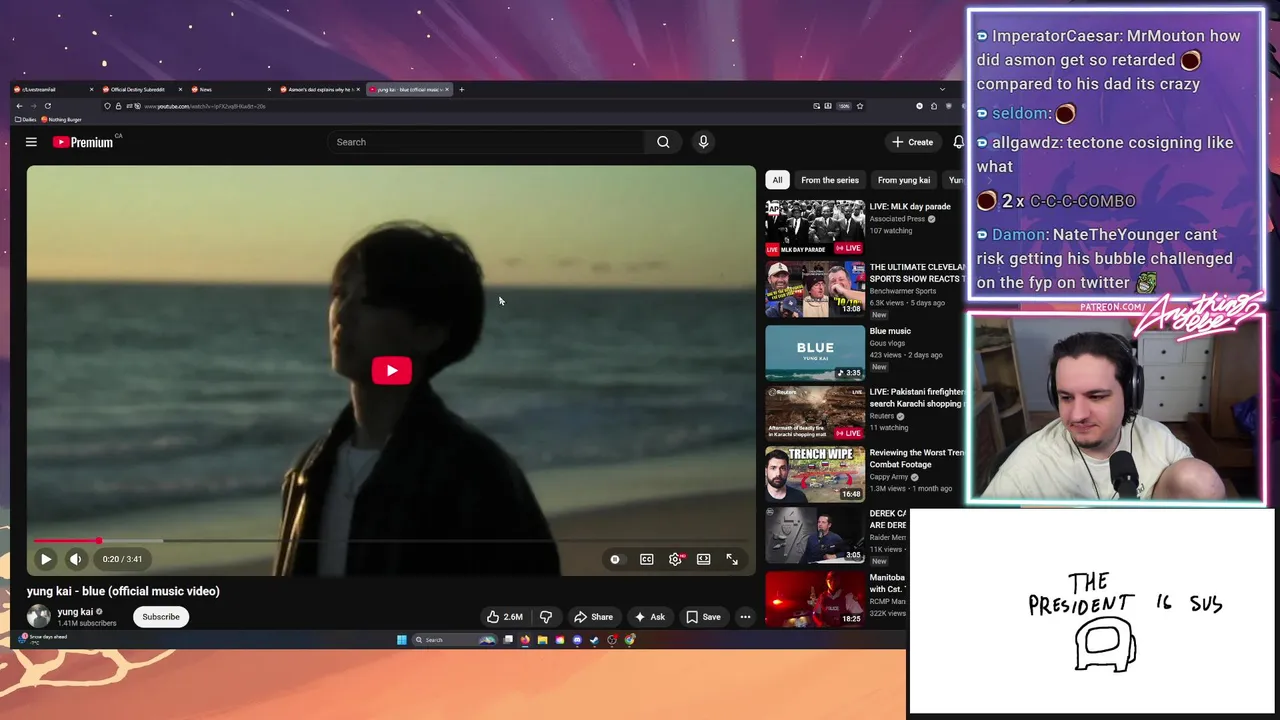Open the Windows Start menu

[x=402, y=640]
